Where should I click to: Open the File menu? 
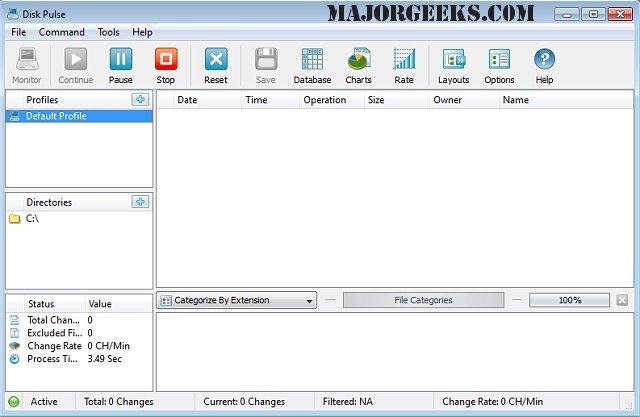[x=19, y=32]
